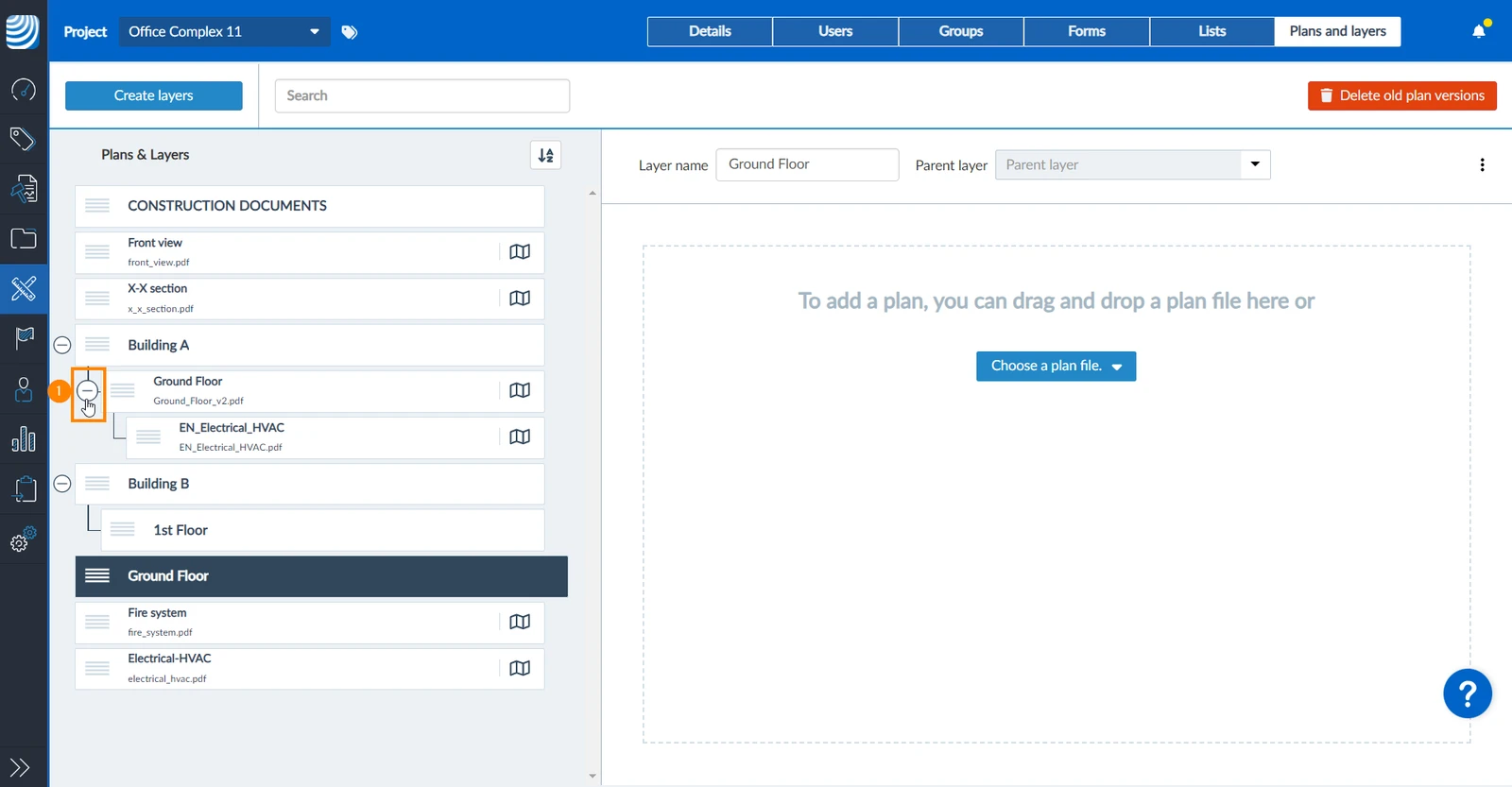
Task: Switch to the Forms tab
Action: pyautogui.click(x=1087, y=31)
